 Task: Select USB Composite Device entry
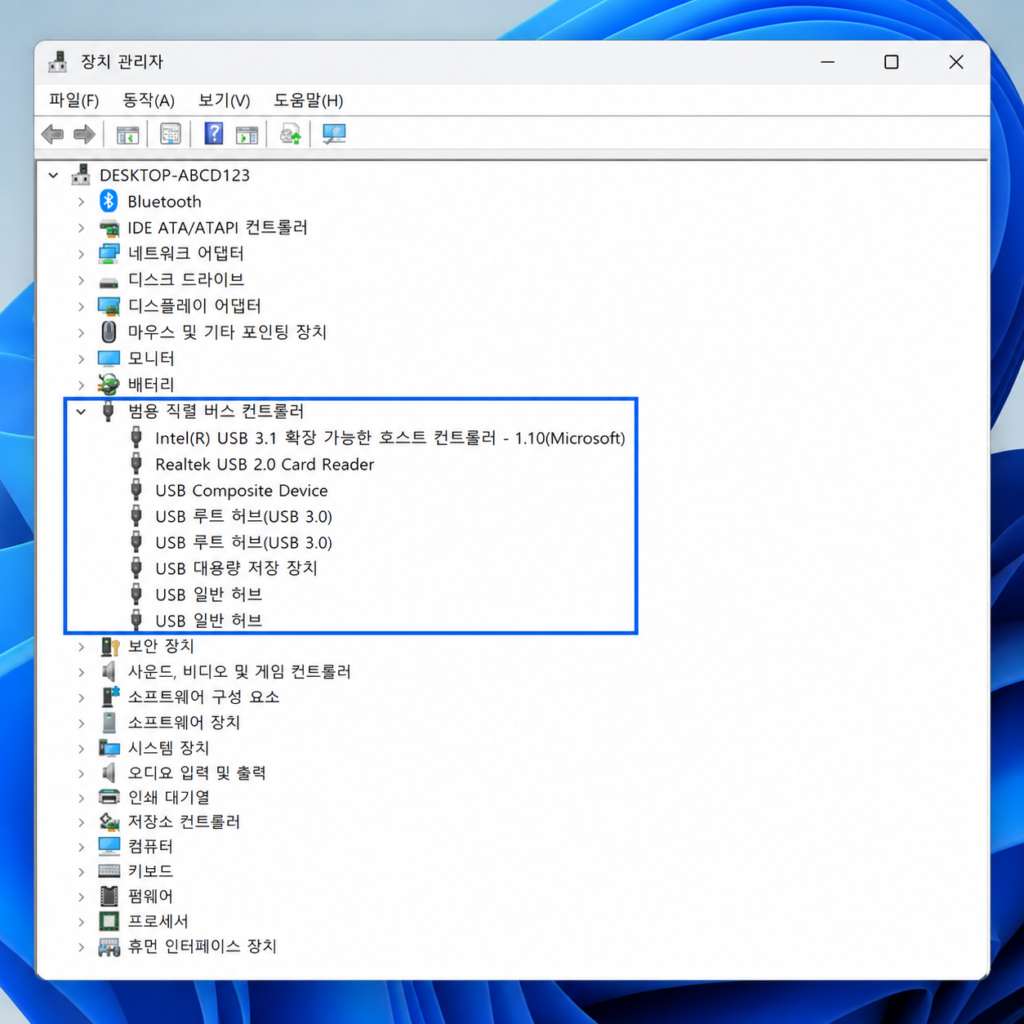(x=241, y=490)
